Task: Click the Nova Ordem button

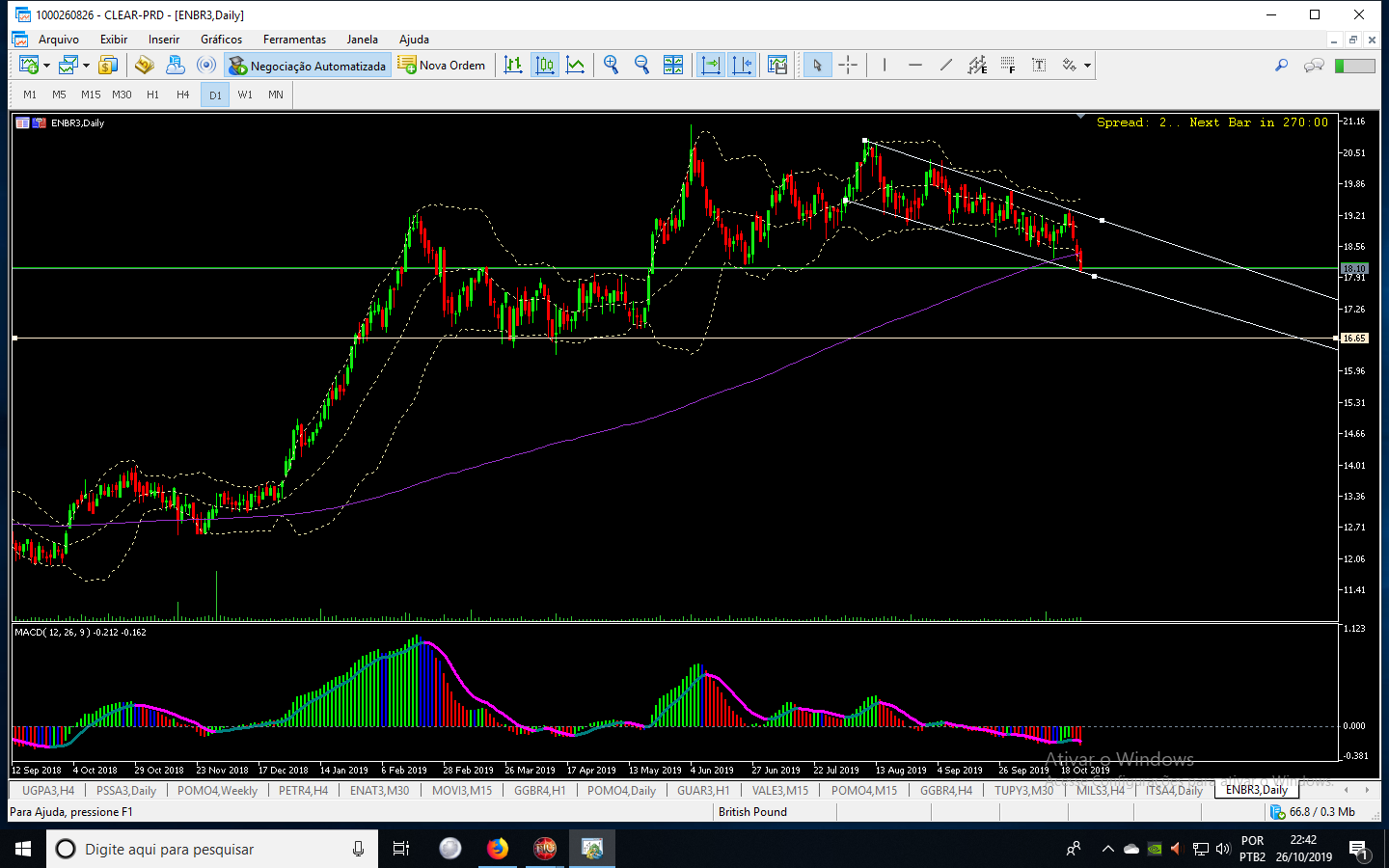Action: pos(442,65)
